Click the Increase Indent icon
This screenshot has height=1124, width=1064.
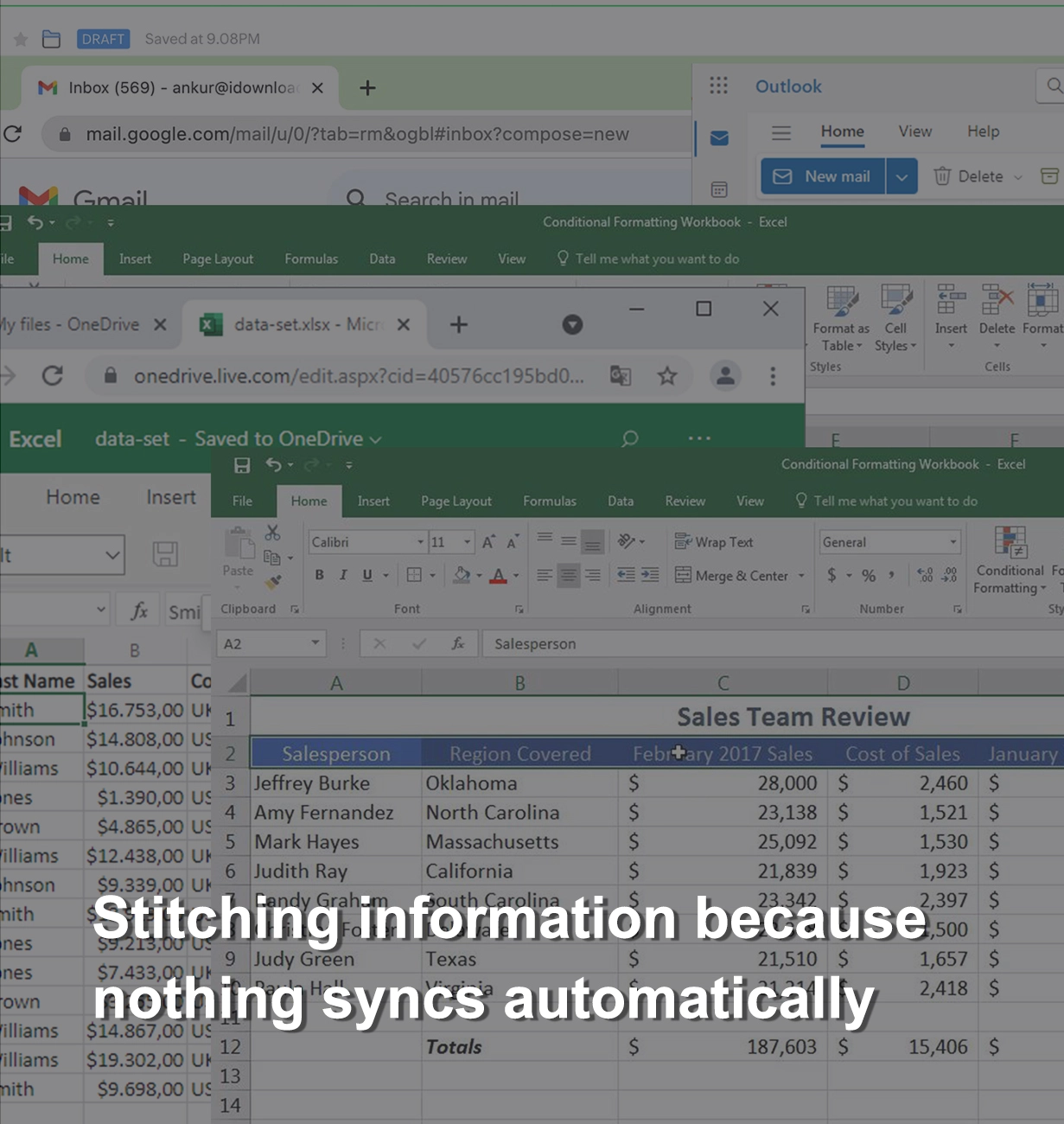point(650,575)
